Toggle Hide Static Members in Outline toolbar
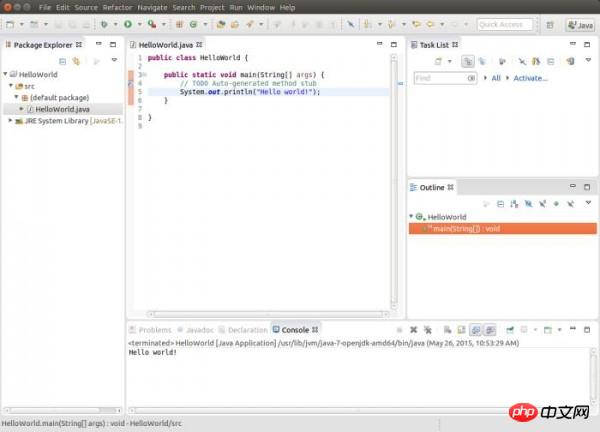 [x=542, y=204]
